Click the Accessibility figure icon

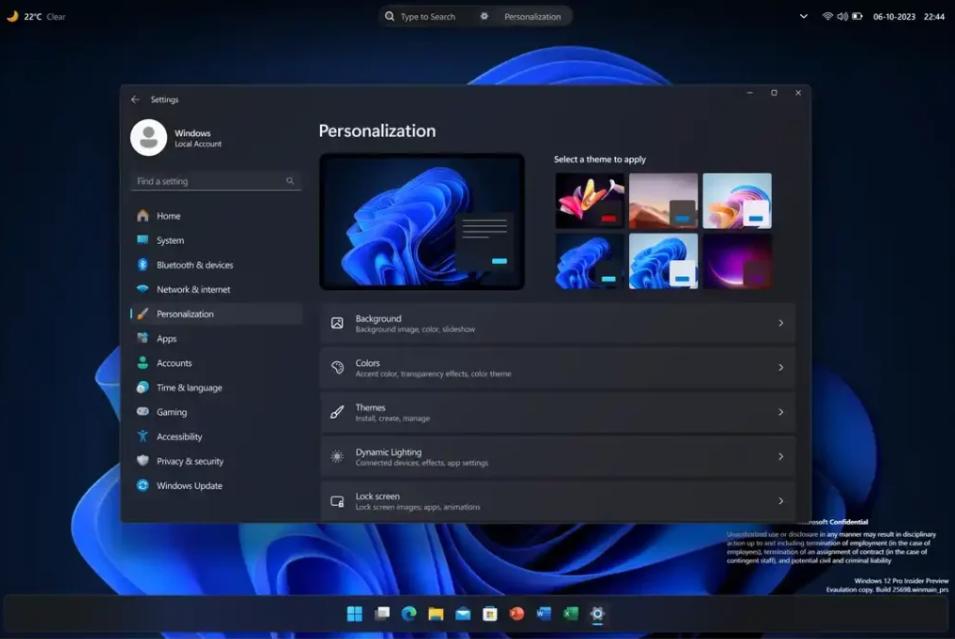[x=142, y=437]
